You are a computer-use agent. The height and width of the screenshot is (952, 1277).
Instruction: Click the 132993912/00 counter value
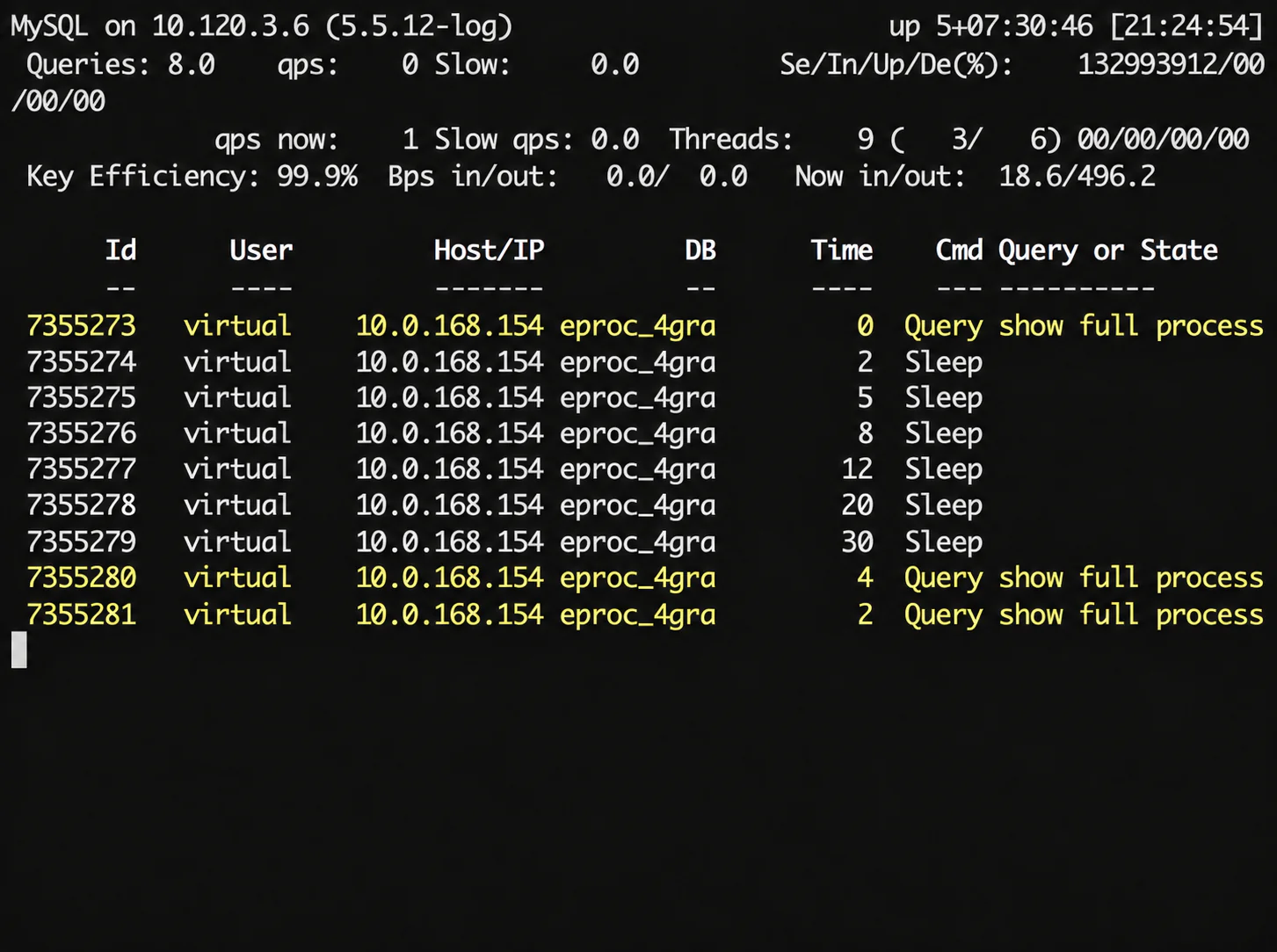pos(1171,65)
